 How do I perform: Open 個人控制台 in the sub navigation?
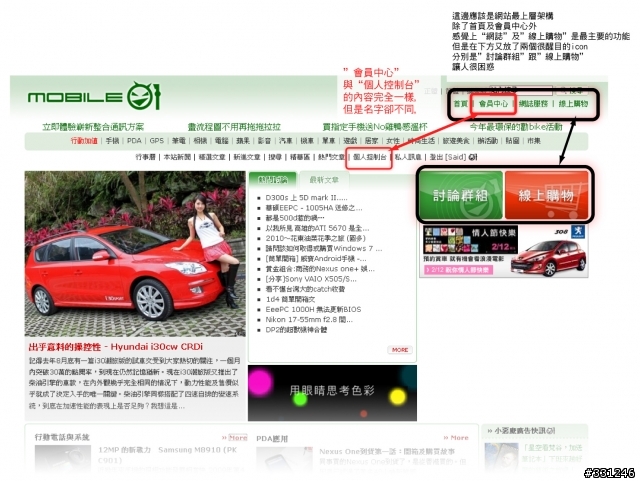370,157
